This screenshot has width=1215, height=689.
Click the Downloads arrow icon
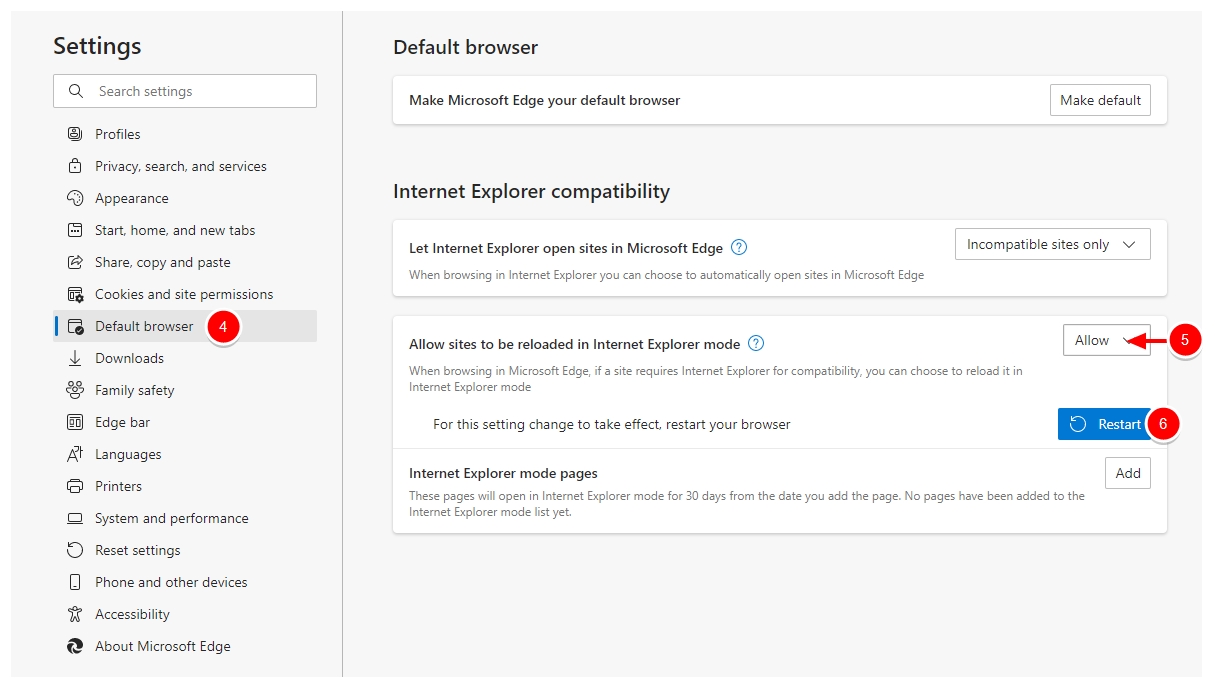[75, 358]
